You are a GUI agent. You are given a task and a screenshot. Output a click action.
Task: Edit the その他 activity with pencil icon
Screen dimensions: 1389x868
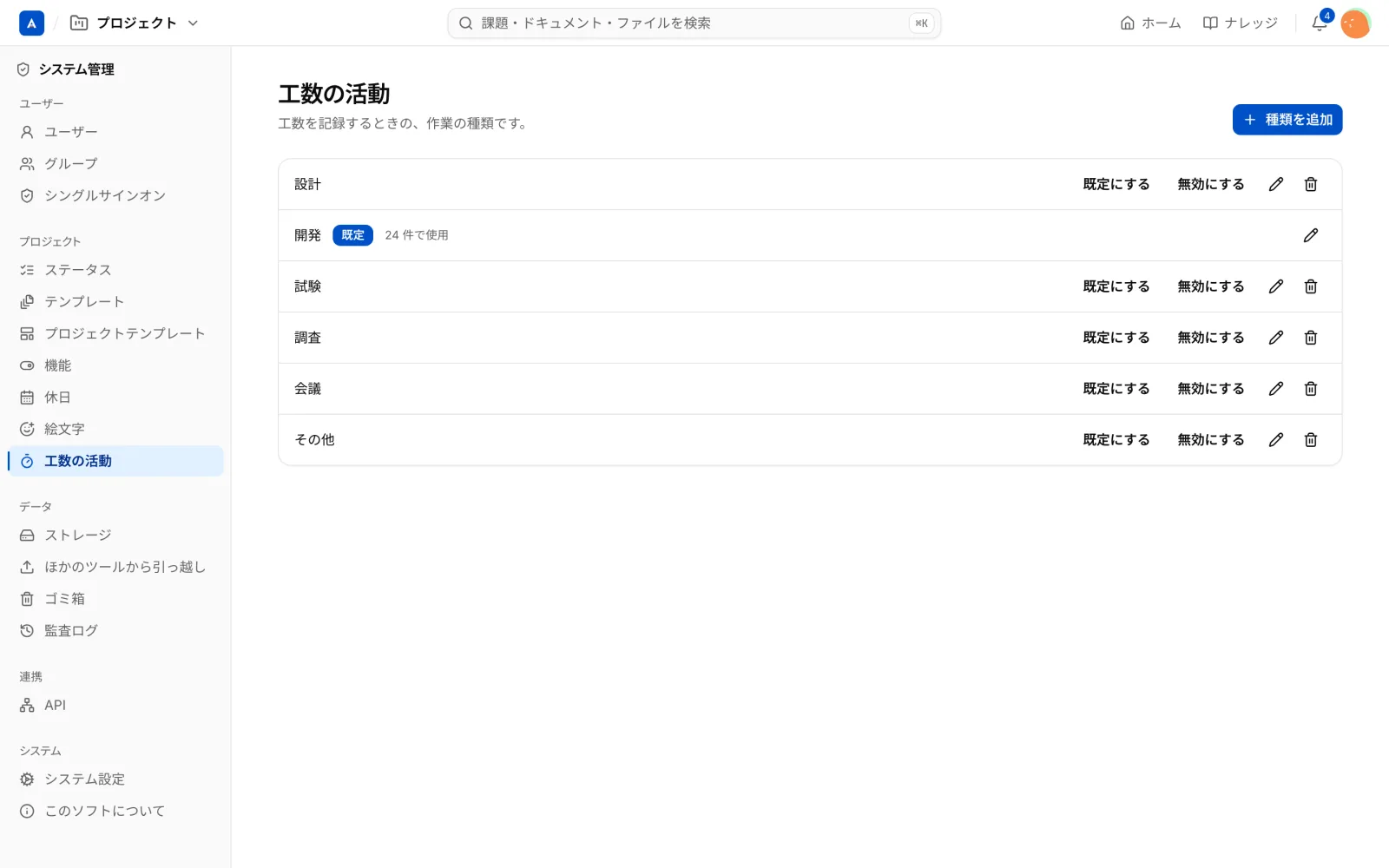tap(1276, 440)
